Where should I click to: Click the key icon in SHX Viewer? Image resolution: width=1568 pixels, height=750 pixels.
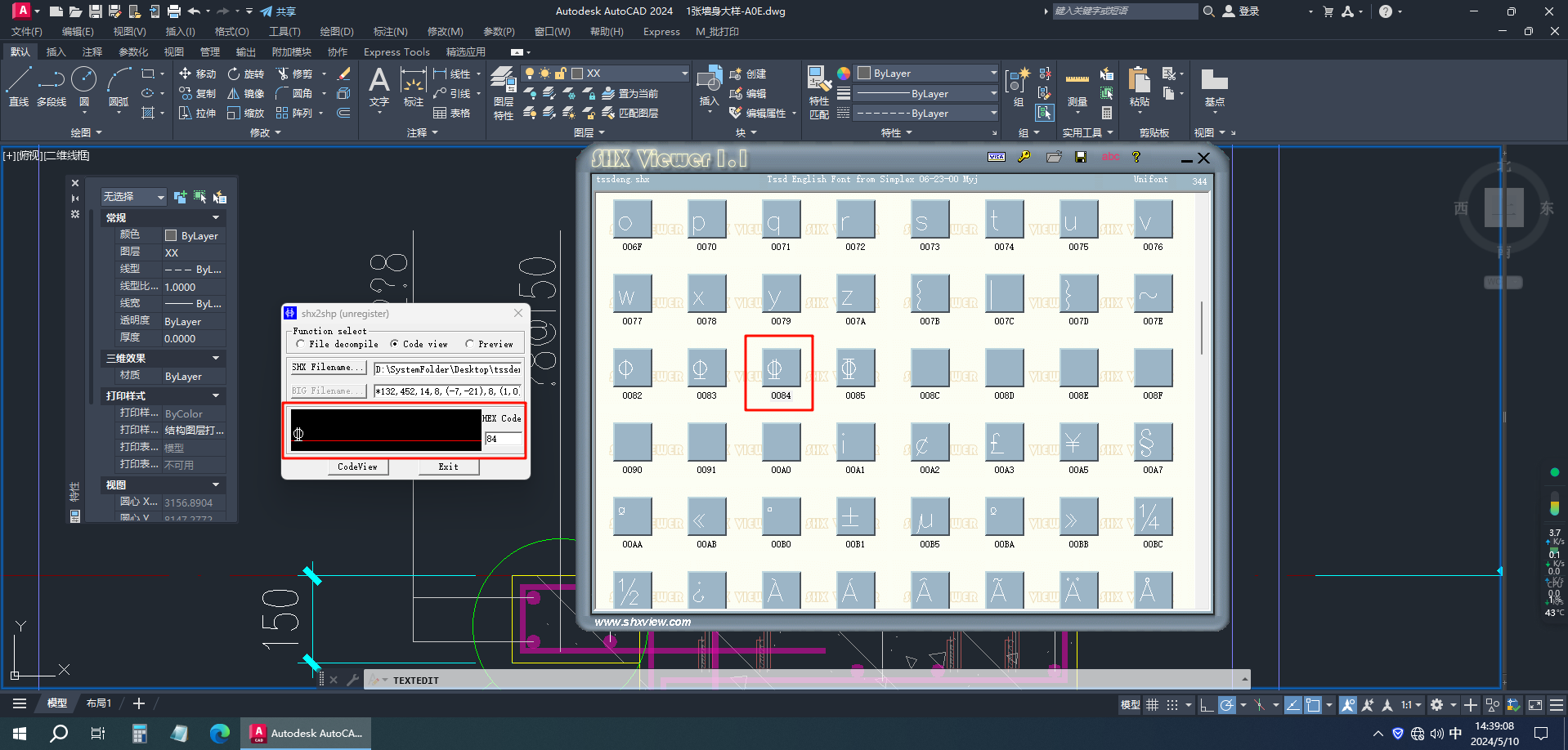1024,157
